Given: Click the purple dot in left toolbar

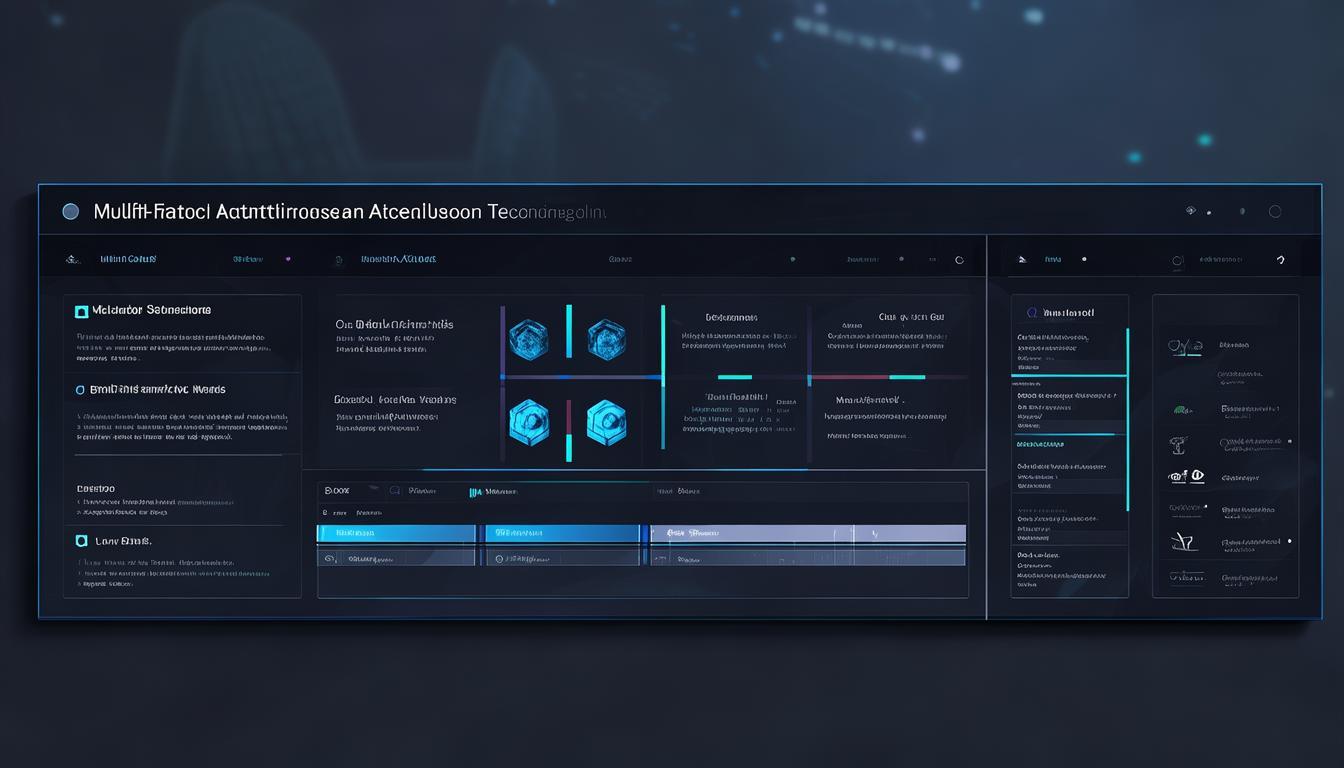Looking at the screenshot, I should tap(288, 259).
